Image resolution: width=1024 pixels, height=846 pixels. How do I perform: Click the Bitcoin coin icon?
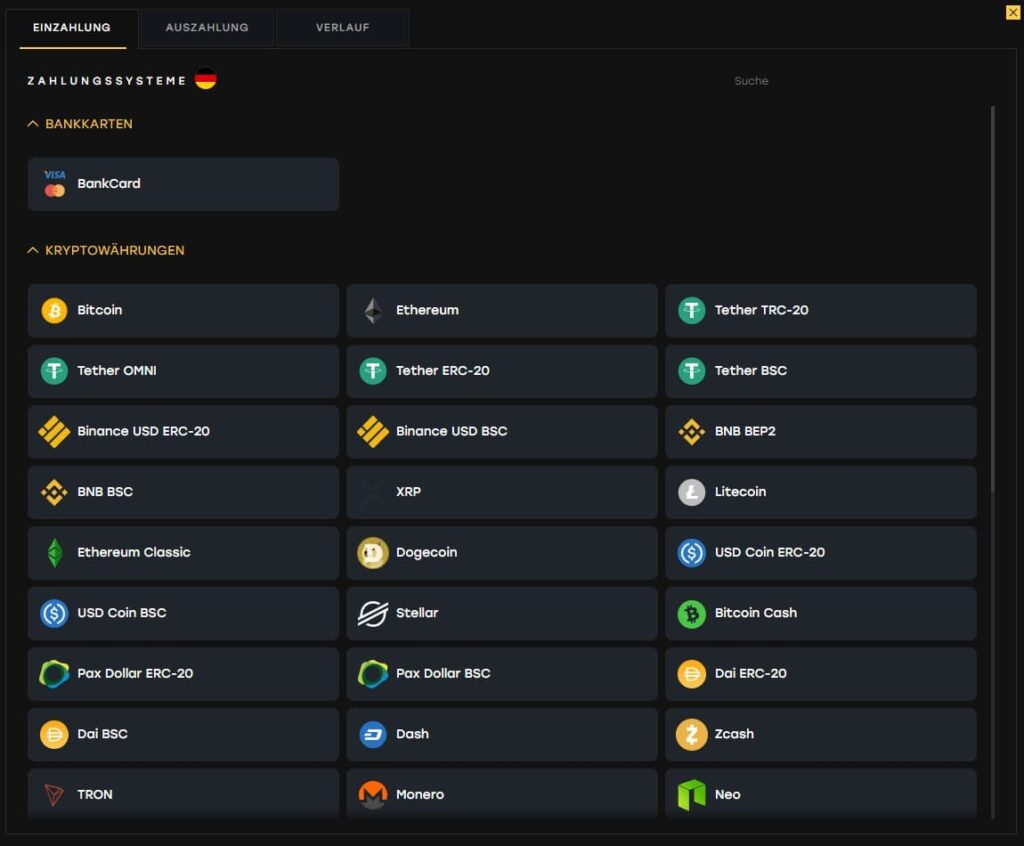(54, 310)
